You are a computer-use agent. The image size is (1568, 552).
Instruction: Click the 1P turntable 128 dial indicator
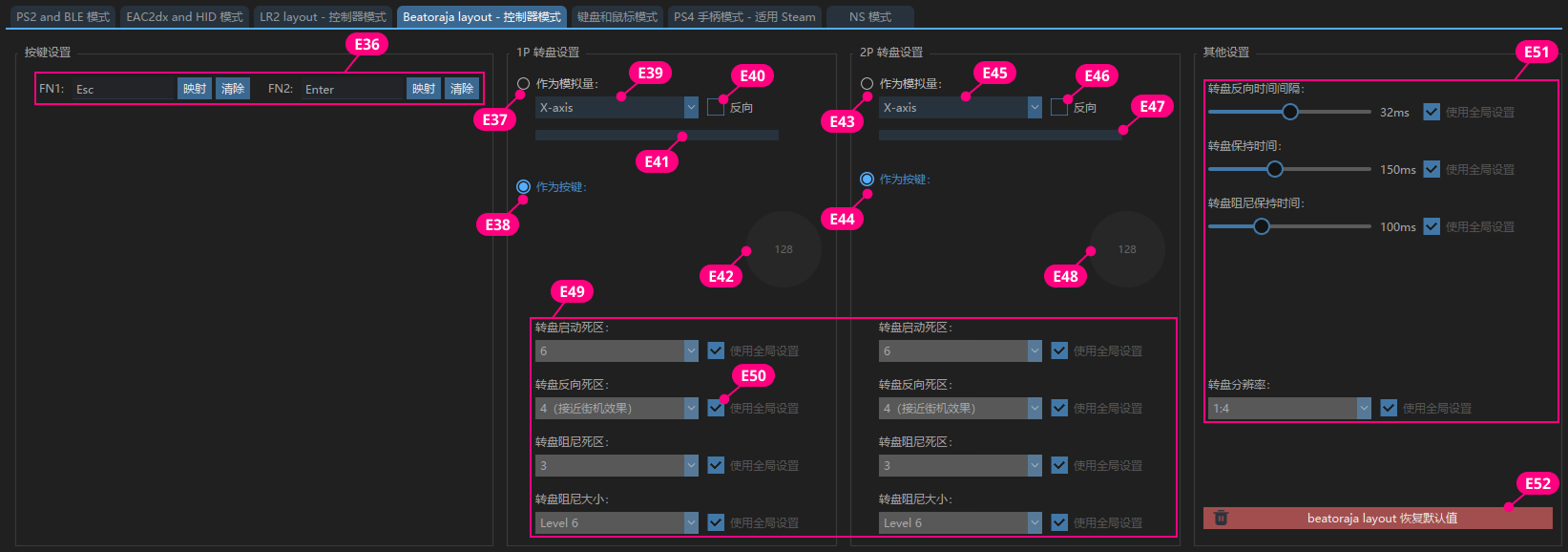click(x=784, y=249)
